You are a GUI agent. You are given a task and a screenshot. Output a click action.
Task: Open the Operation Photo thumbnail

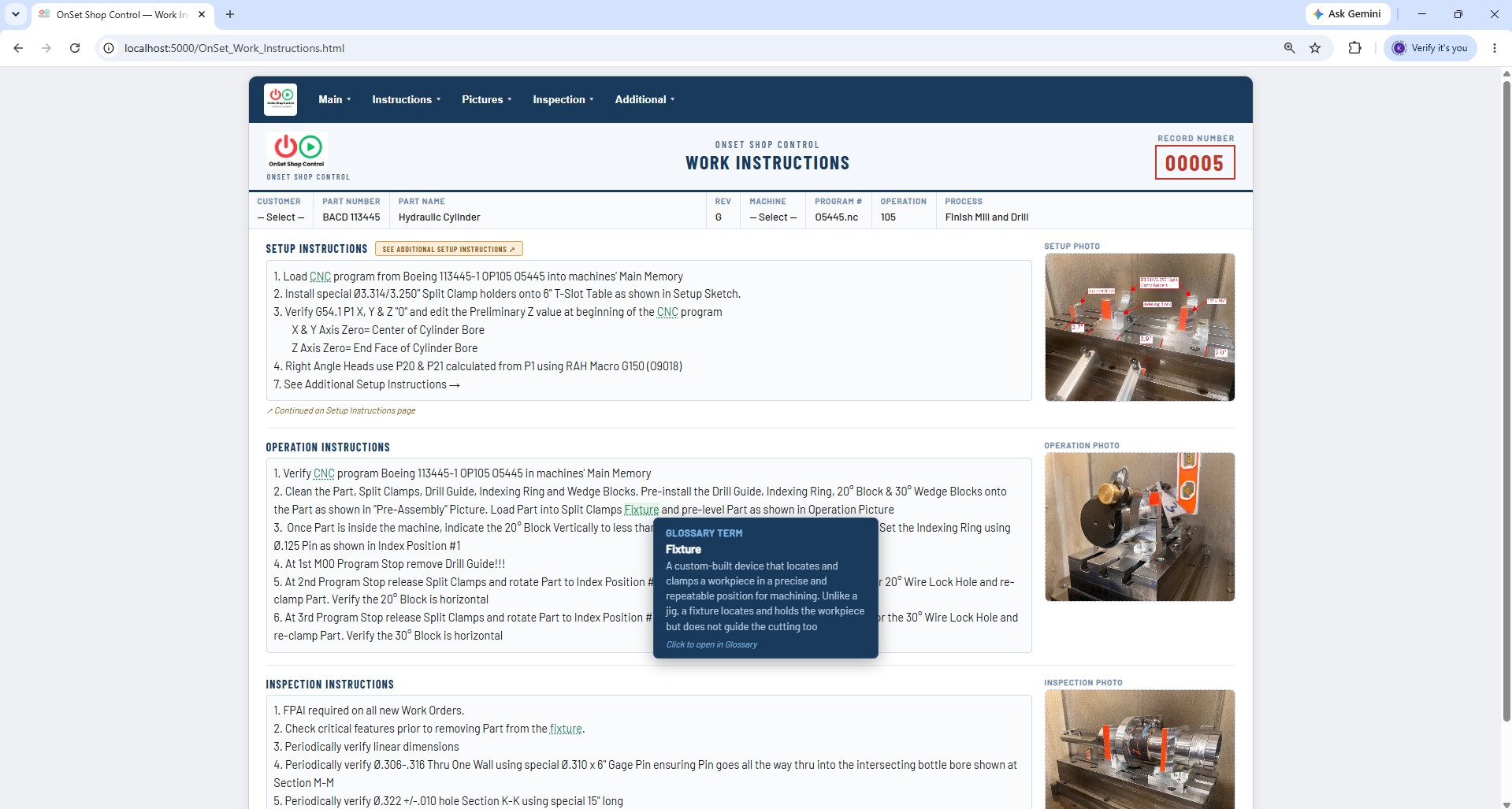tap(1139, 526)
